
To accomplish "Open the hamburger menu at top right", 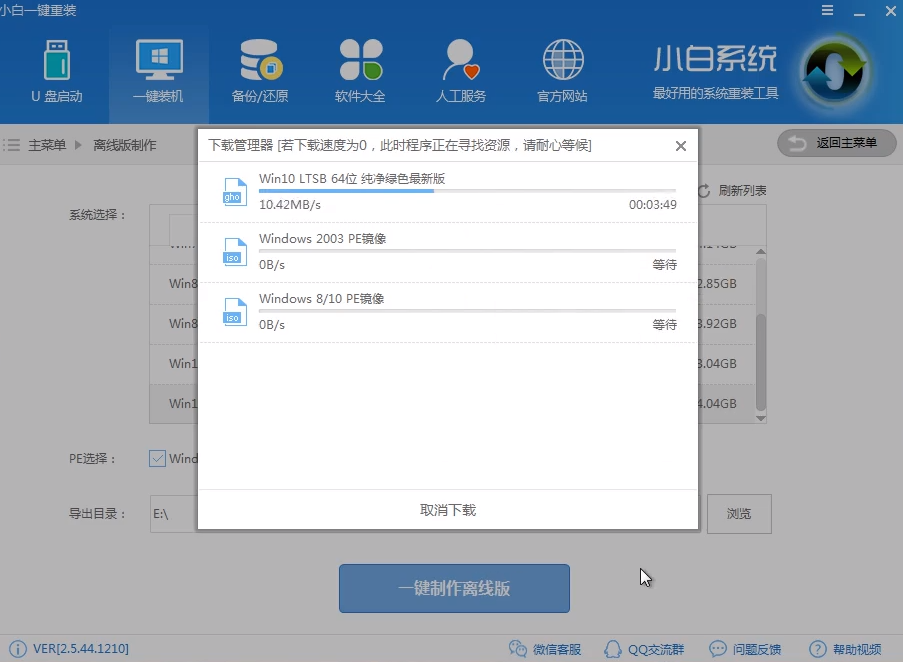I will pyautogui.click(x=828, y=10).
